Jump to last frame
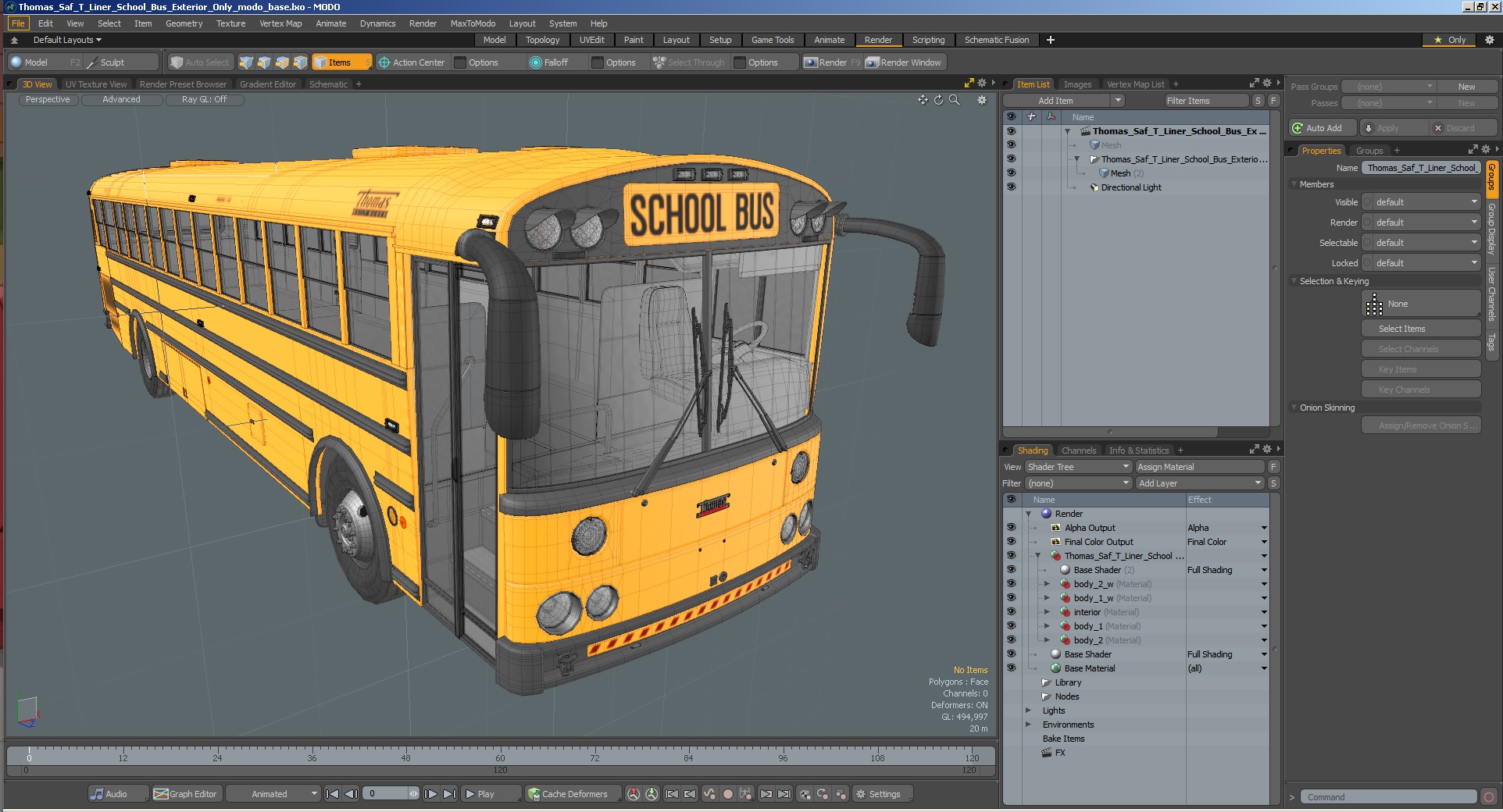Screen dimensions: 1503x812 (x=449, y=794)
